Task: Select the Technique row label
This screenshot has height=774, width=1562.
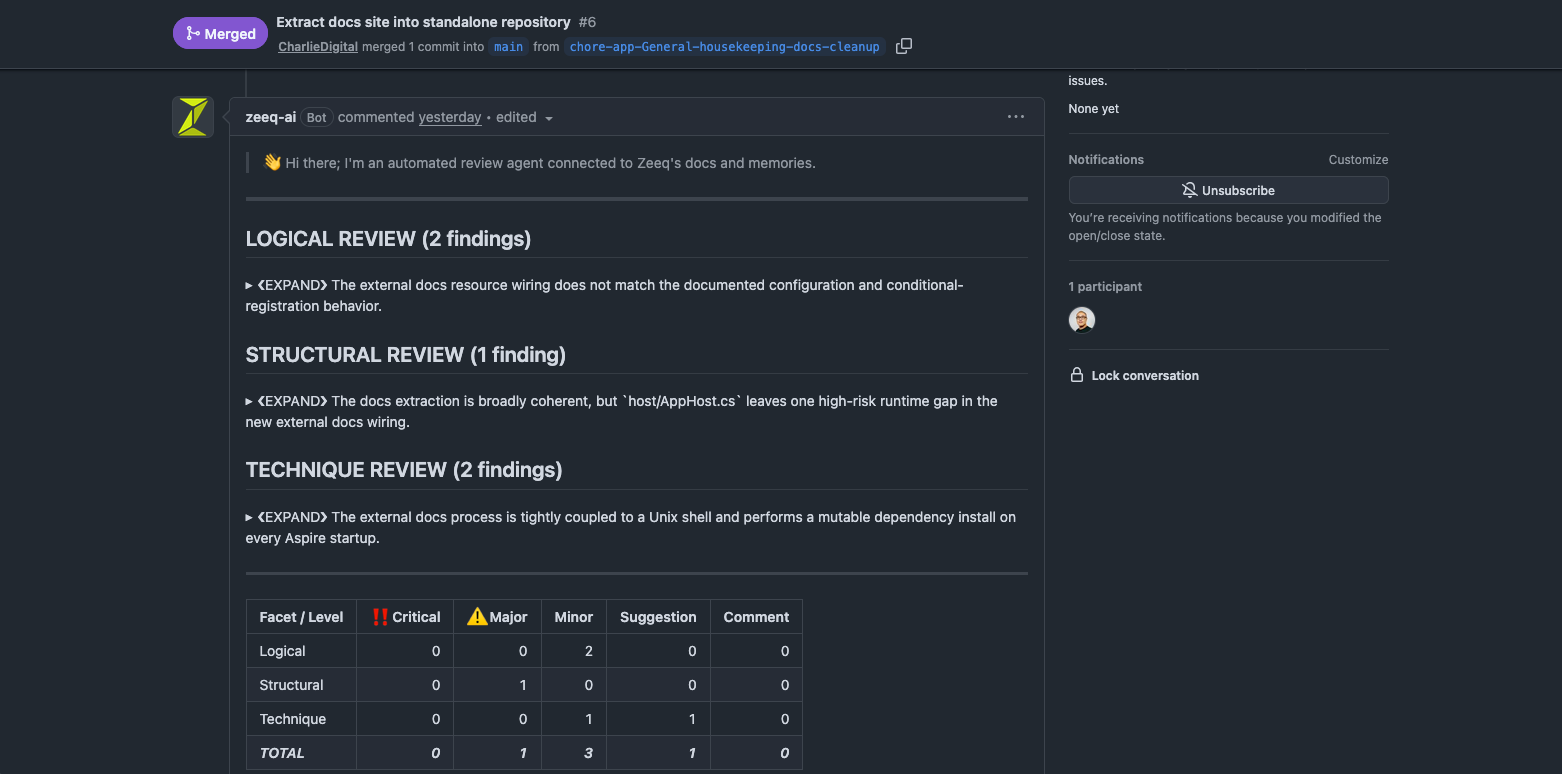Action: (x=293, y=719)
